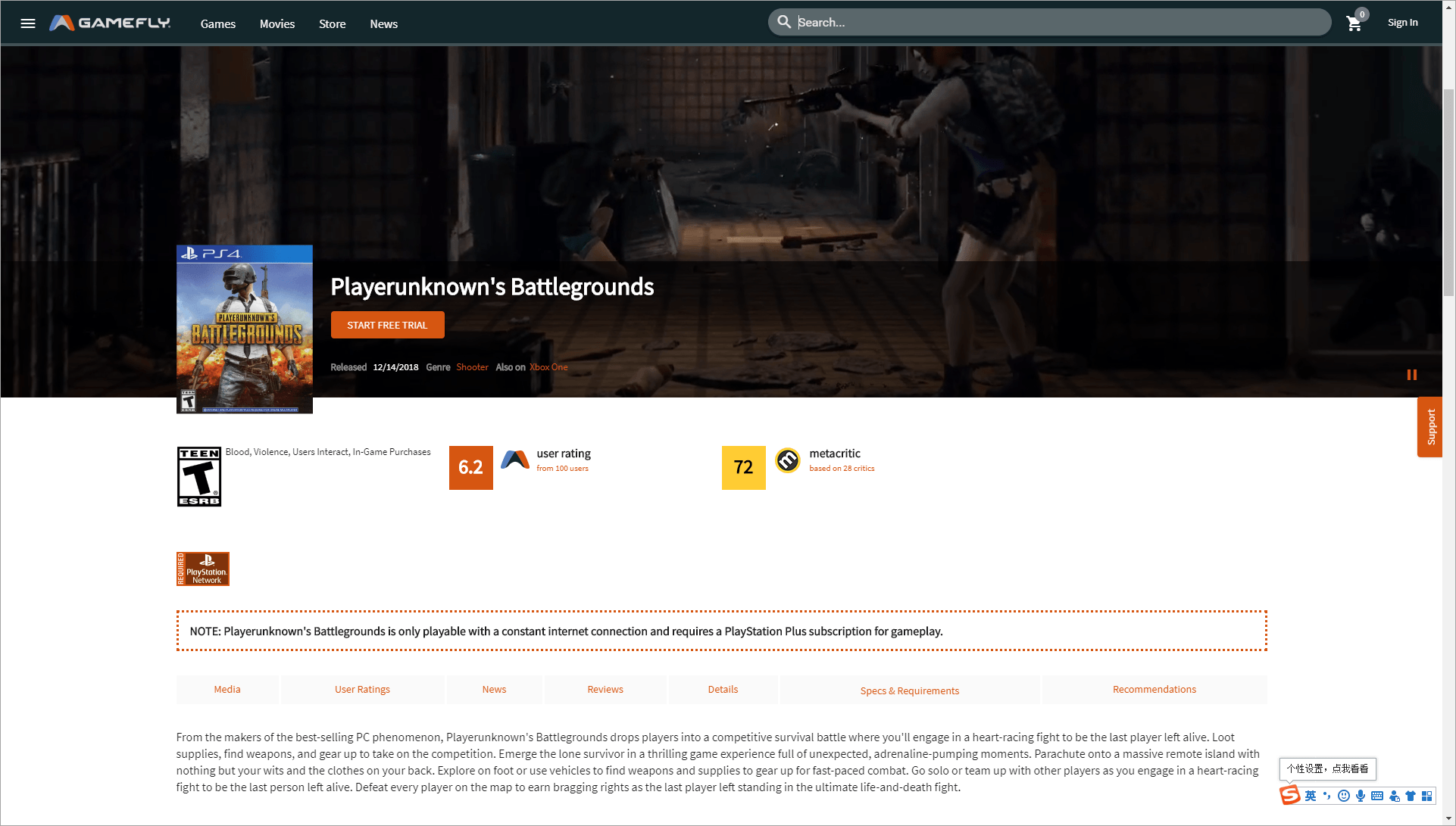Open the Games menu
Screen dimensions: 1456x826
(217, 23)
